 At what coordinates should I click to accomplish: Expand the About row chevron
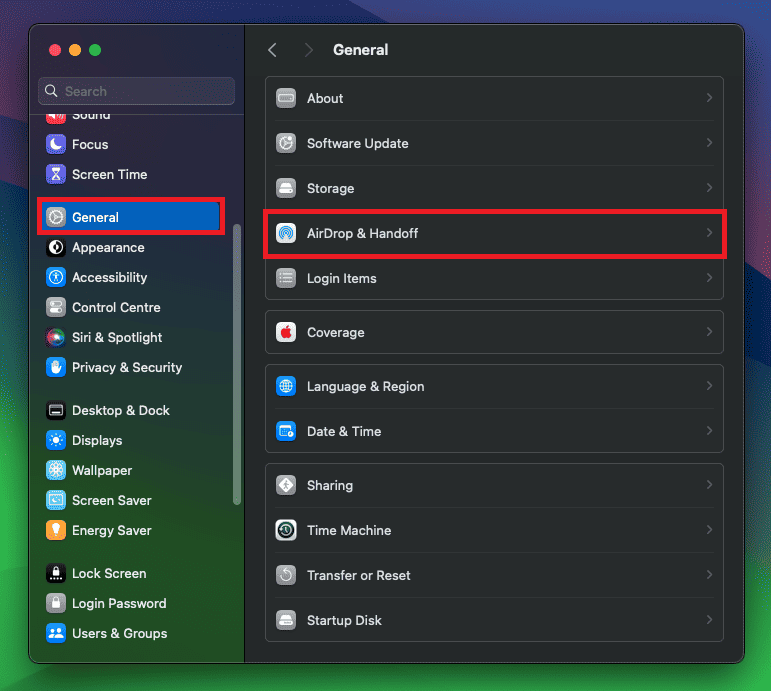tap(709, 98)
